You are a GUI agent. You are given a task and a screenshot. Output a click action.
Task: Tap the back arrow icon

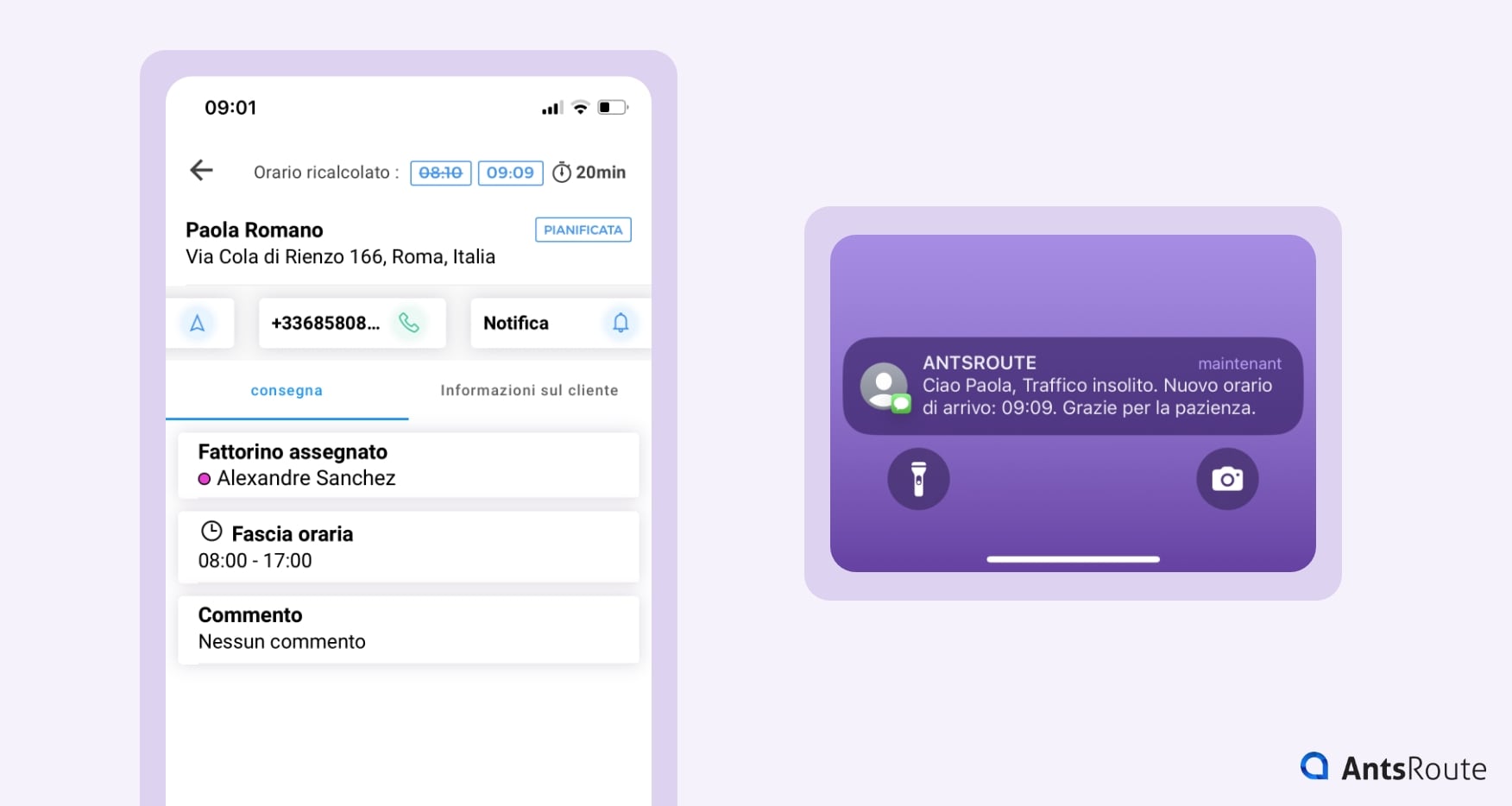201,170
